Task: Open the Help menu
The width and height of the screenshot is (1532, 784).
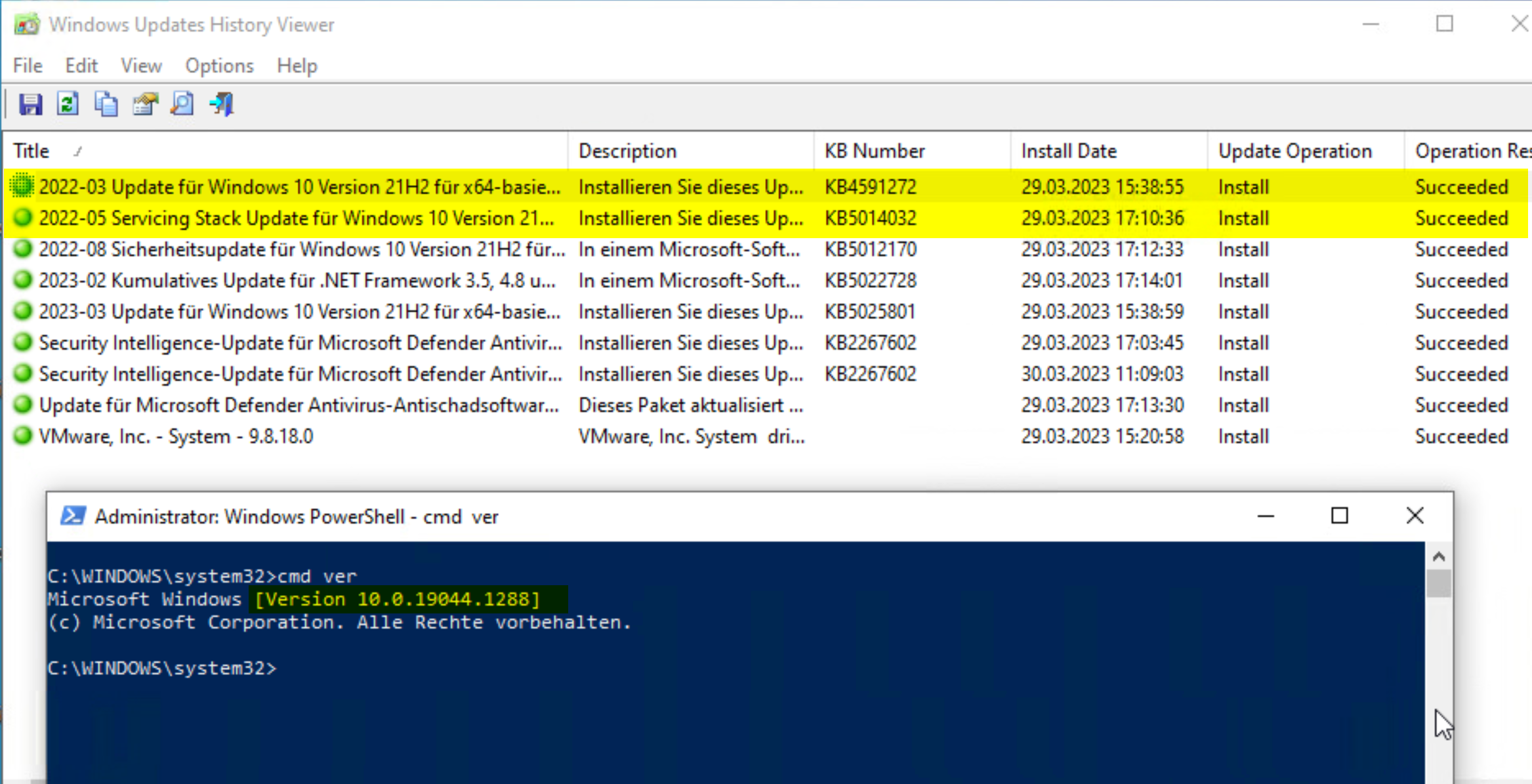Action: coord(297,66)
